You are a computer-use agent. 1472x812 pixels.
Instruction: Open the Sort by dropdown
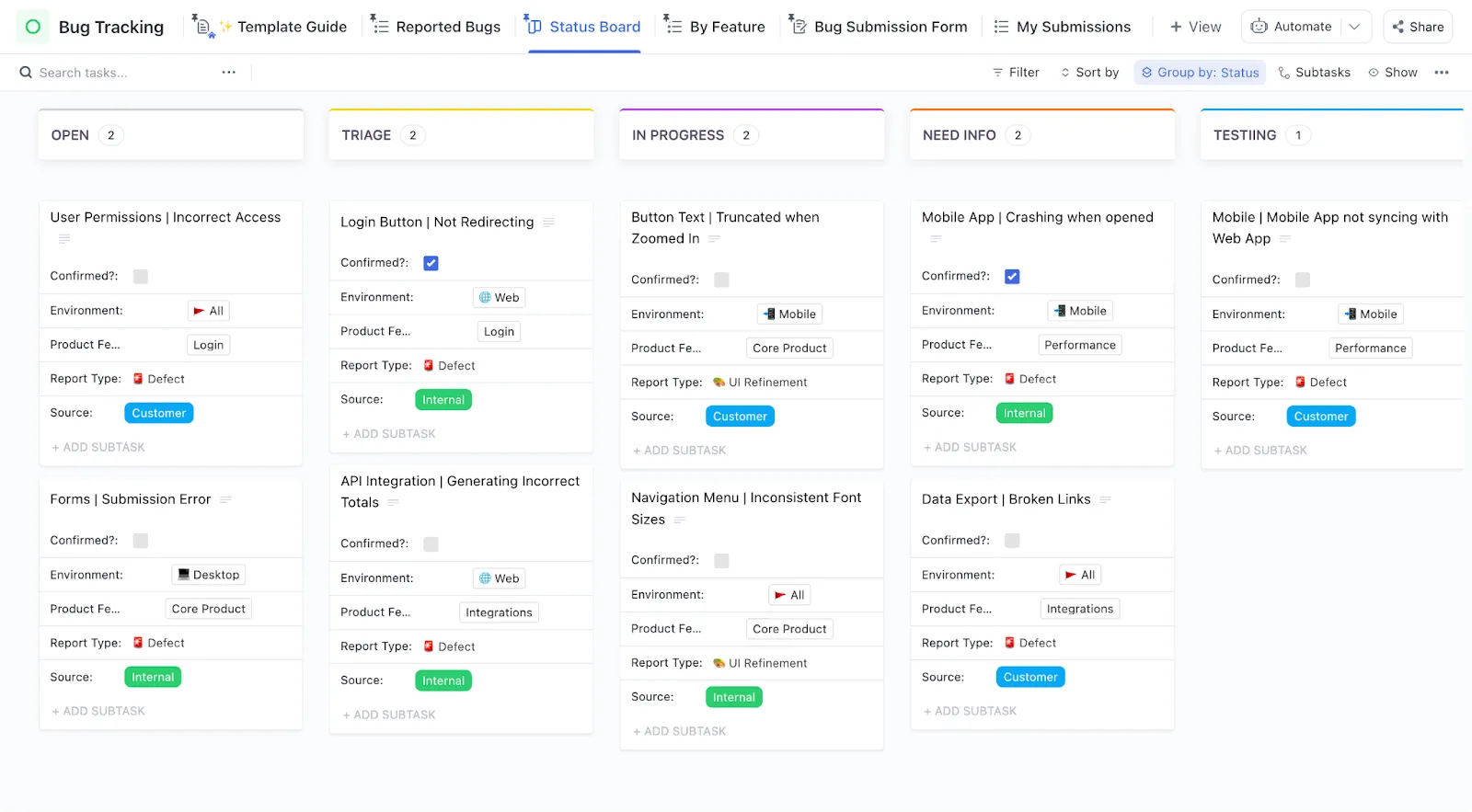coord(1089,73)
